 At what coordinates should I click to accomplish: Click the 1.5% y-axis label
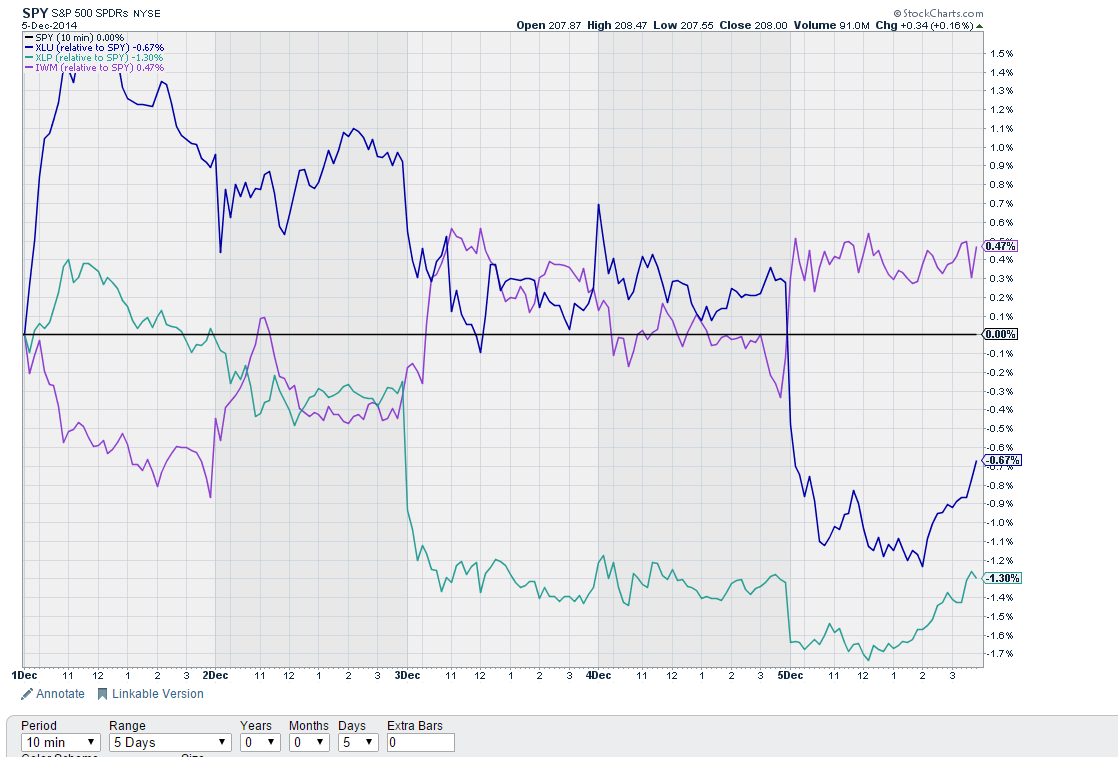pos(1001,53)
